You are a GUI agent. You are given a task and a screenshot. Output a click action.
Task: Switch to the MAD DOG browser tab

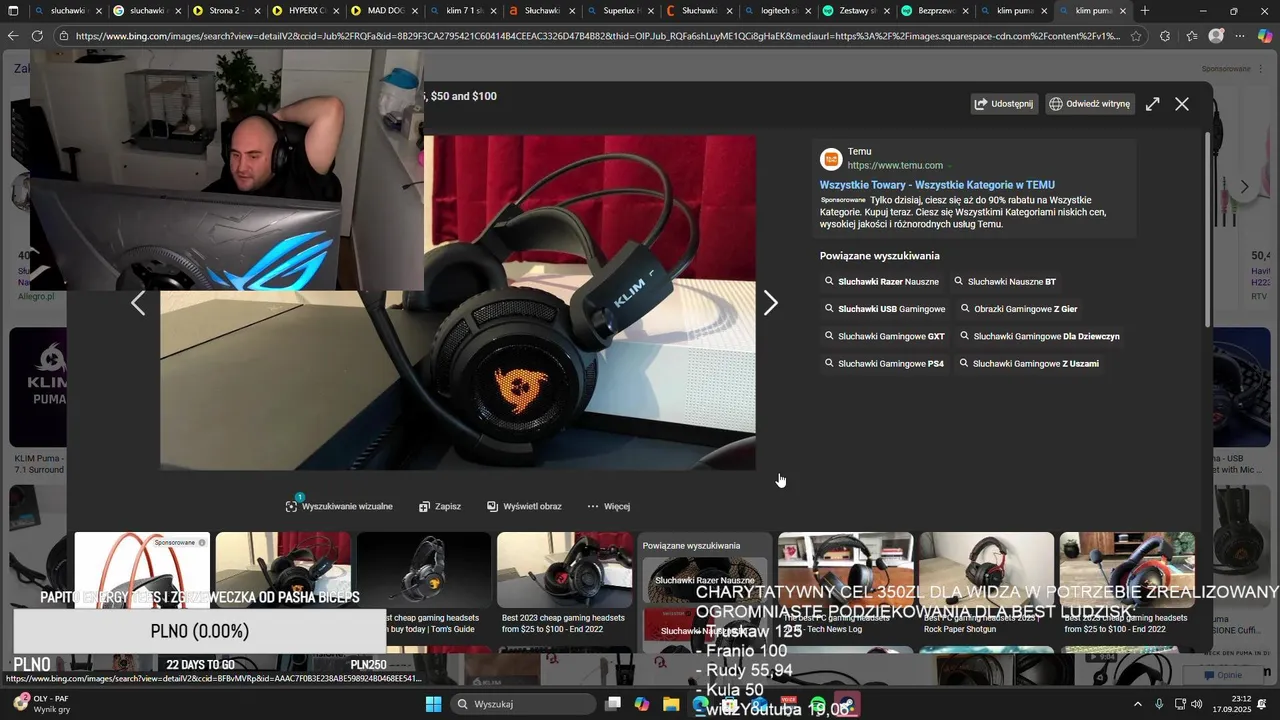click(x=385, y=11)
